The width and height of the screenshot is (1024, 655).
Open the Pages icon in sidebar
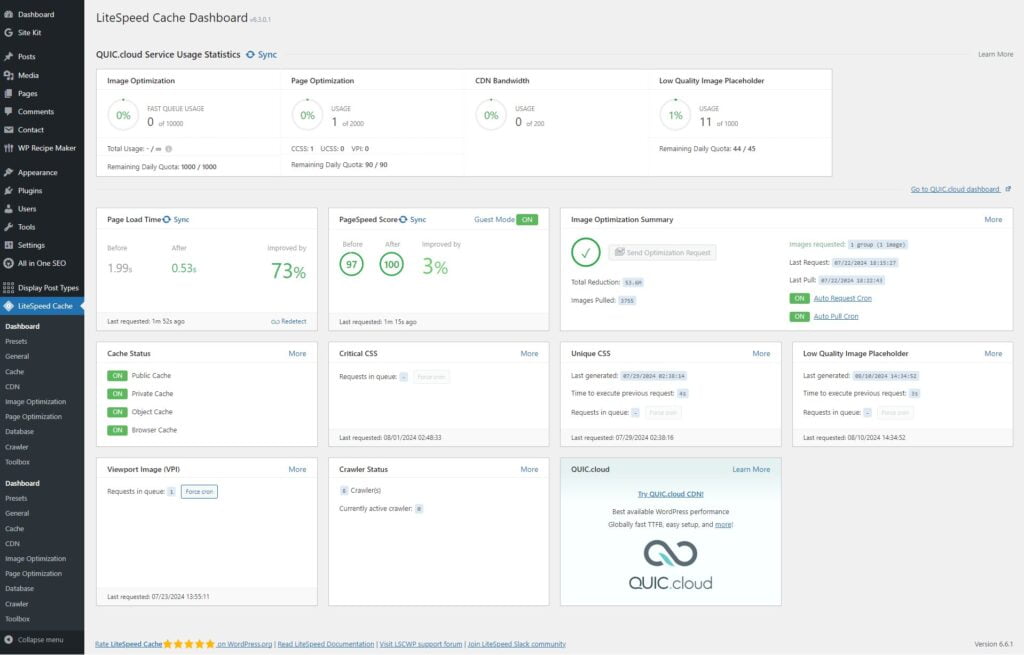pyautogui.click(x=8, y=93)
